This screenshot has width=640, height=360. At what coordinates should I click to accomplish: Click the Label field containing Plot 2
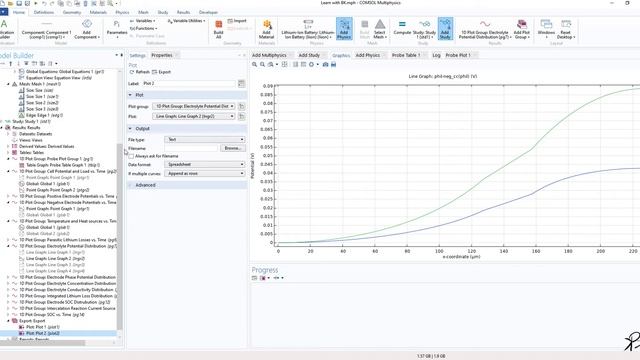pyautogui.click(x=189, y=83)
